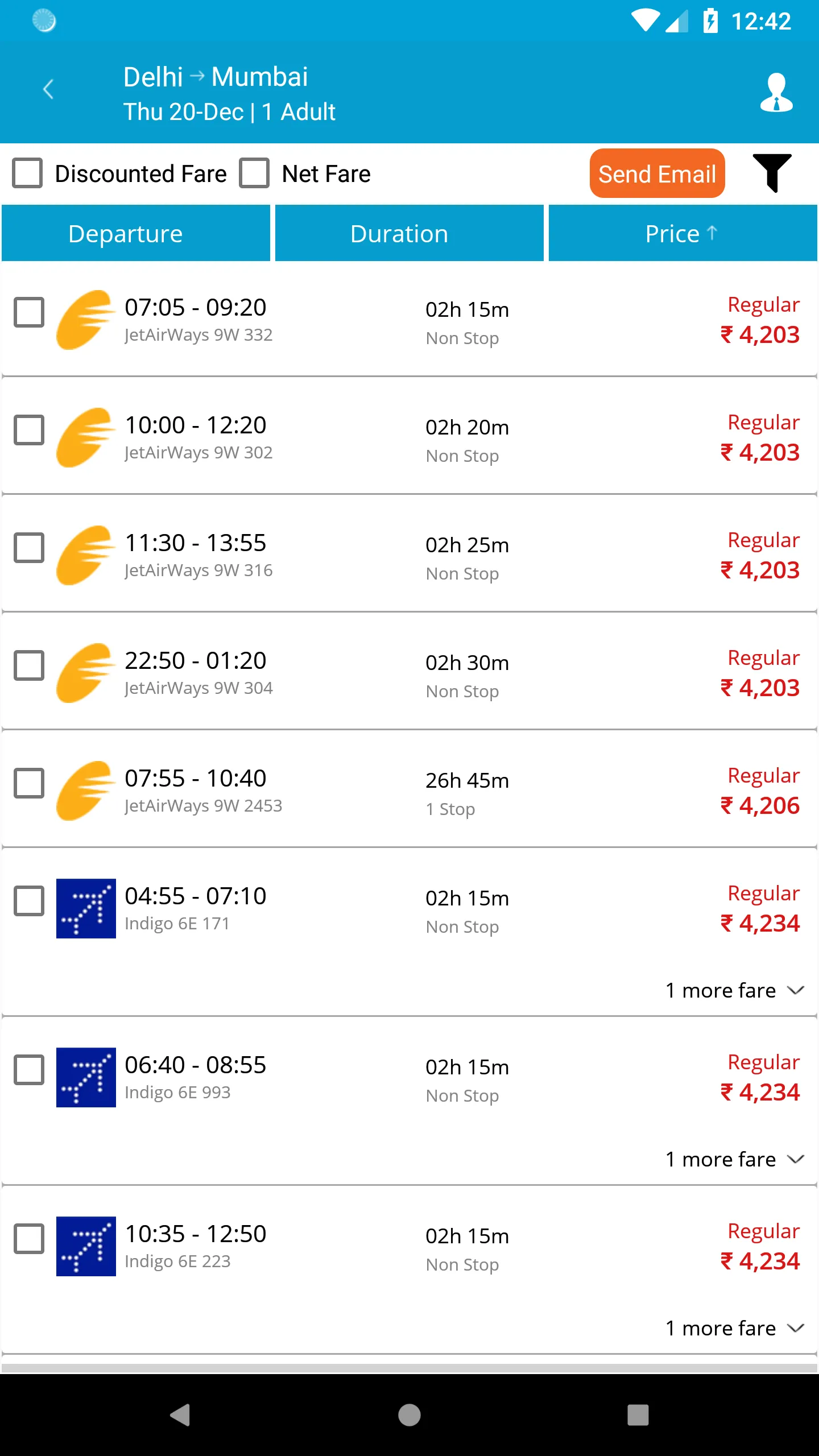Expand more fares for Indigo 6E 993
The width and height of the screenshot is (819, 1456).
click(x=734, y=1159)
